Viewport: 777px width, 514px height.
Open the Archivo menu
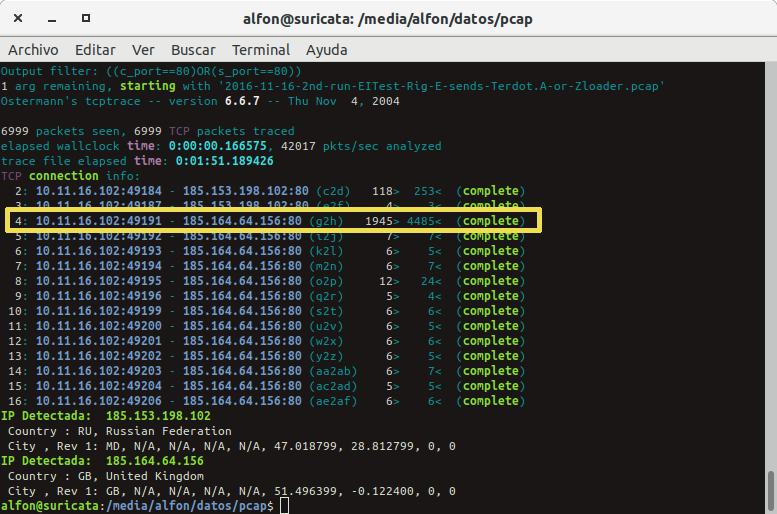point(33,50)
